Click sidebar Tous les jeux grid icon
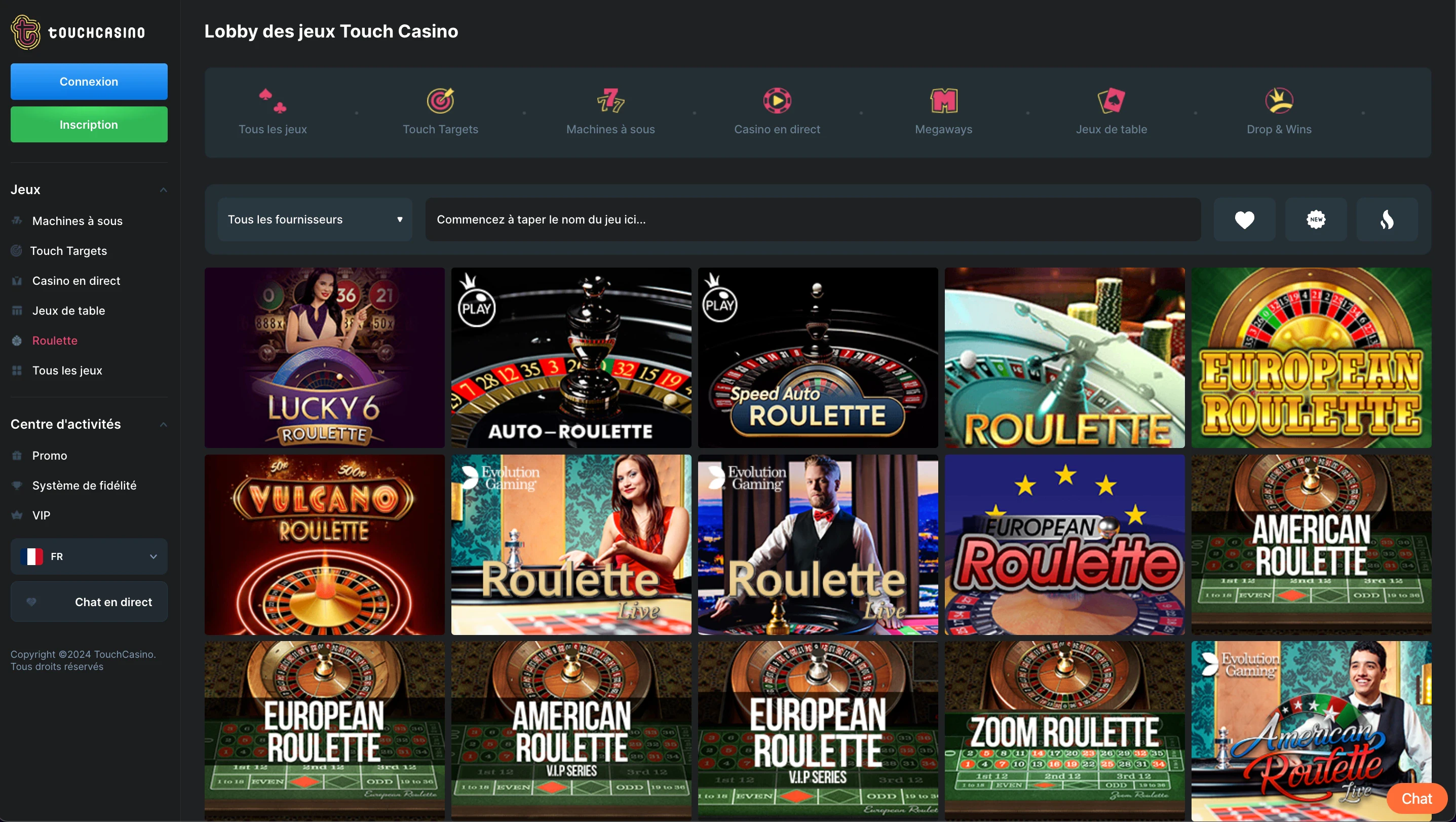The width and height of the screenshot is (1456, 822). (17, 370)
